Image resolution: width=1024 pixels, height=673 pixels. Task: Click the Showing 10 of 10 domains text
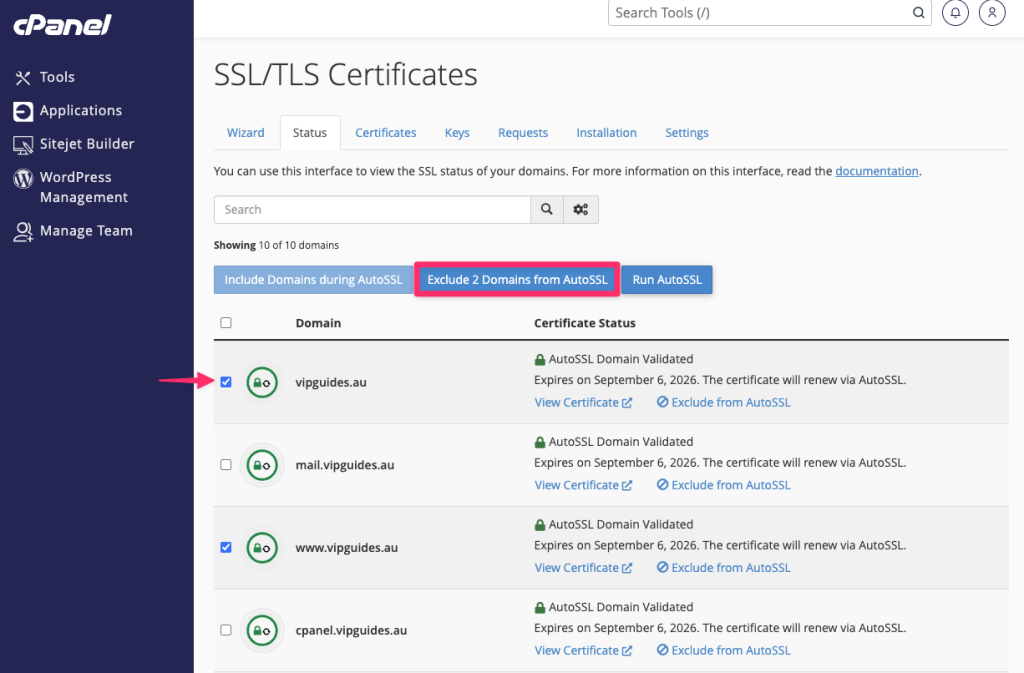(x=276, y=245)
